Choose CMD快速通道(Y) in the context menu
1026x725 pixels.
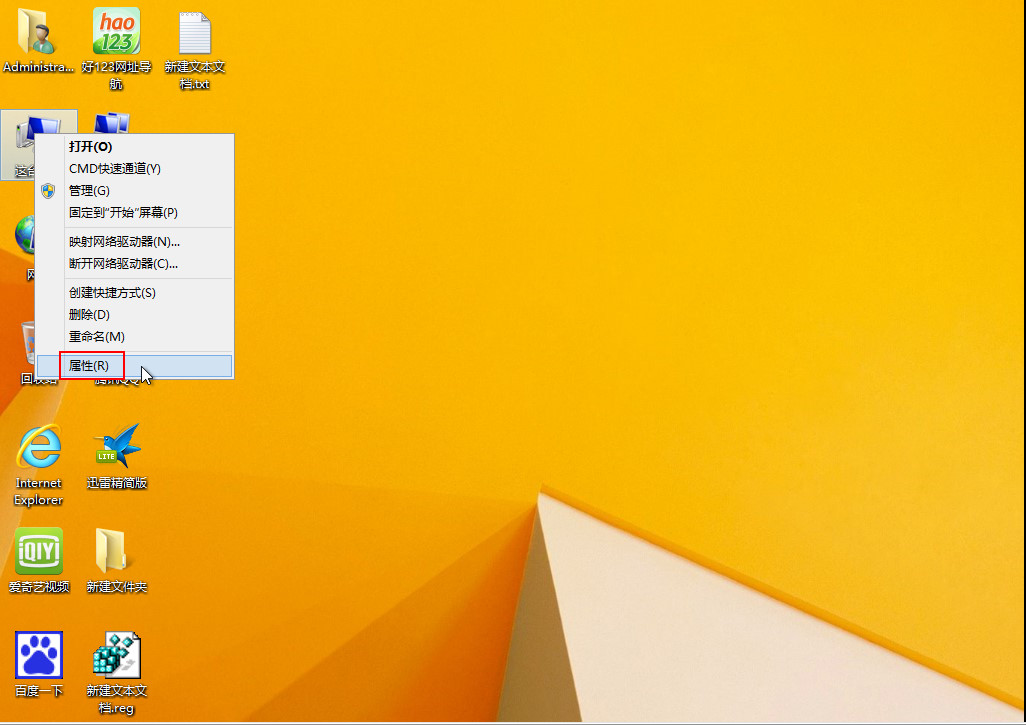click(x=114, y=169)
